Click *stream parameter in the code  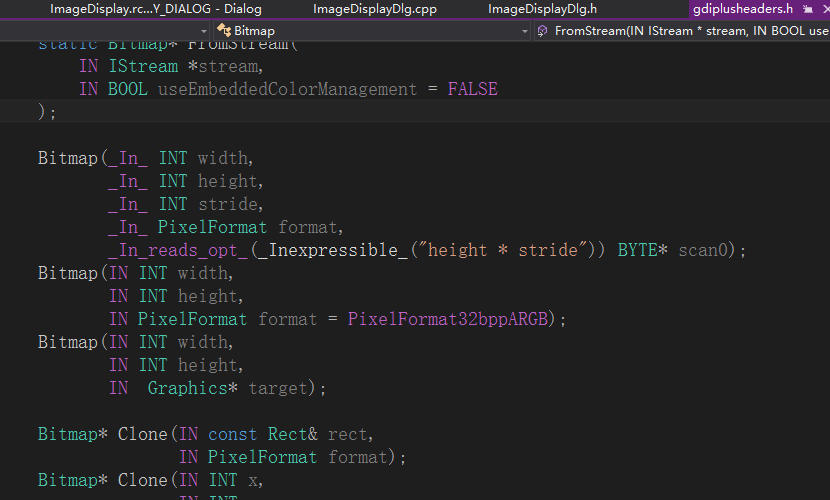(x=222, y=66)
